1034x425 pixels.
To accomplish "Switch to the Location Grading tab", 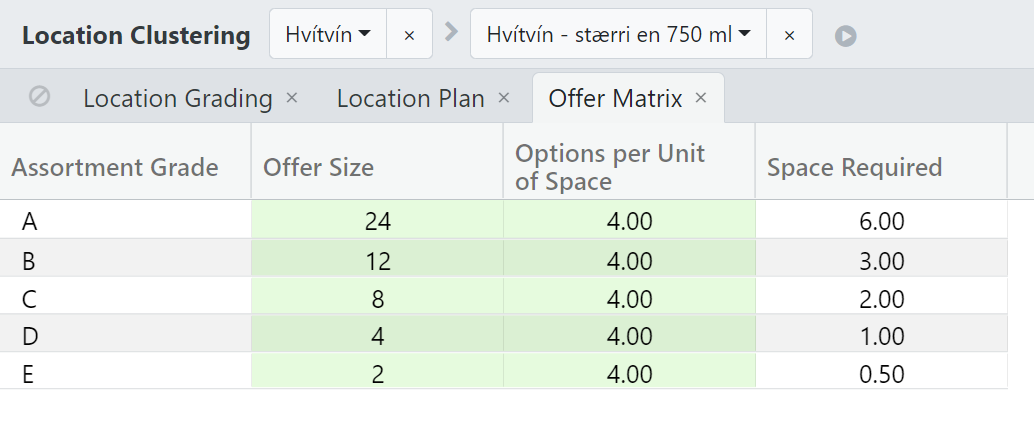I will 177,99.
